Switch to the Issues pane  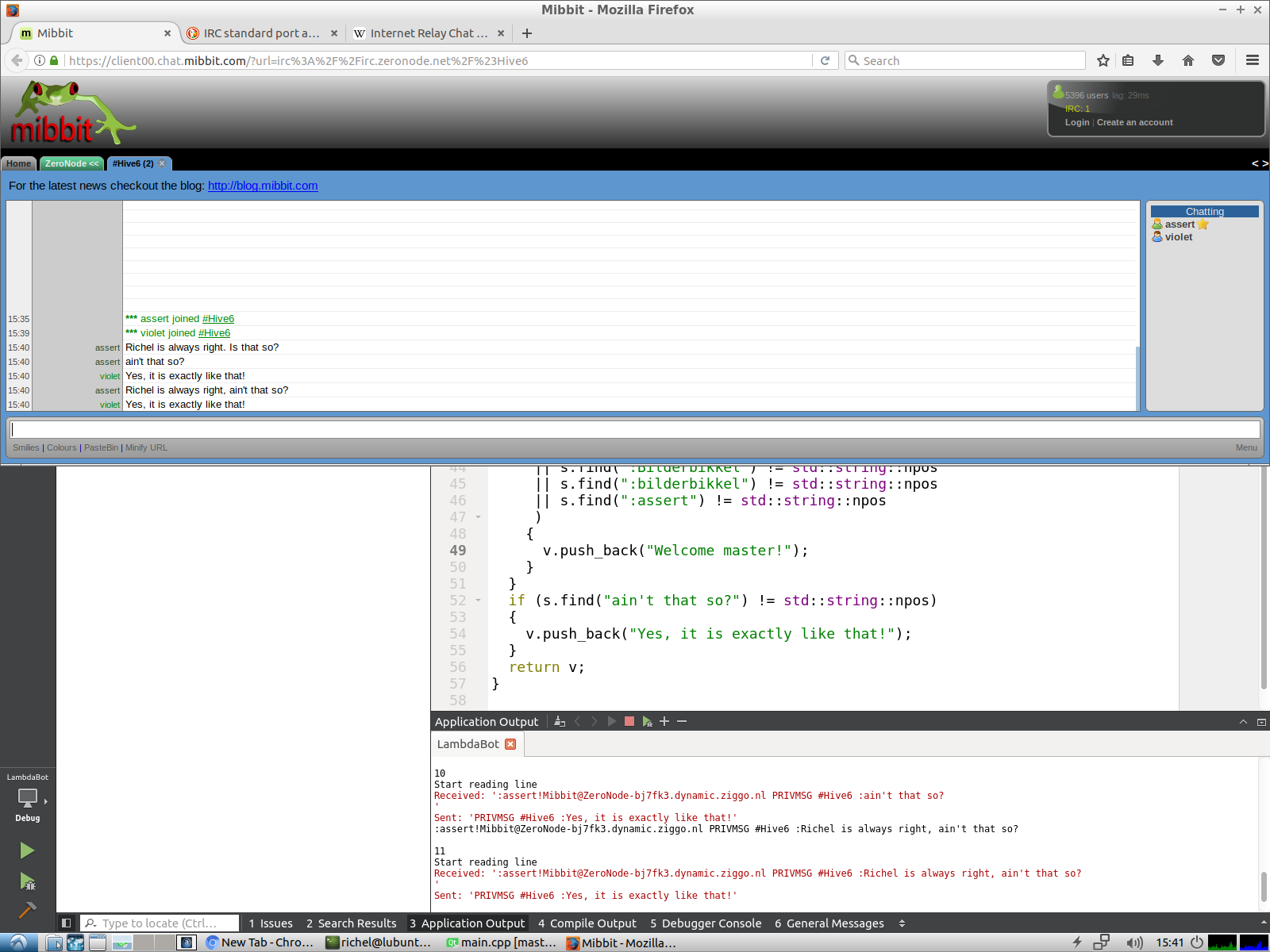pos(271,923)
